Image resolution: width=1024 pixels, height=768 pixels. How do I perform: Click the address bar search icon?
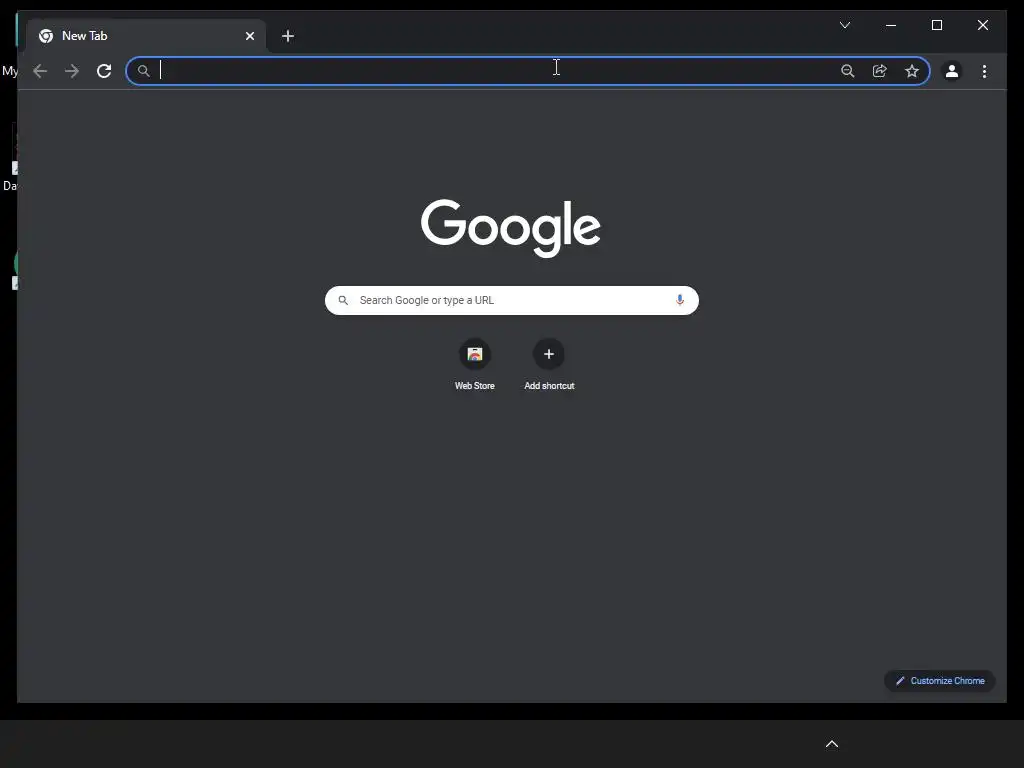144,71
